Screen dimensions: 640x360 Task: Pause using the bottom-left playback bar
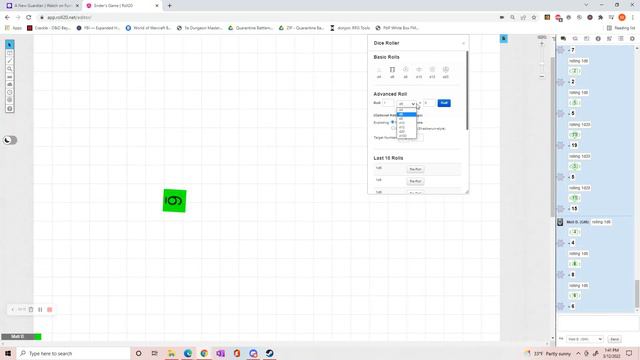click(40, 309)
